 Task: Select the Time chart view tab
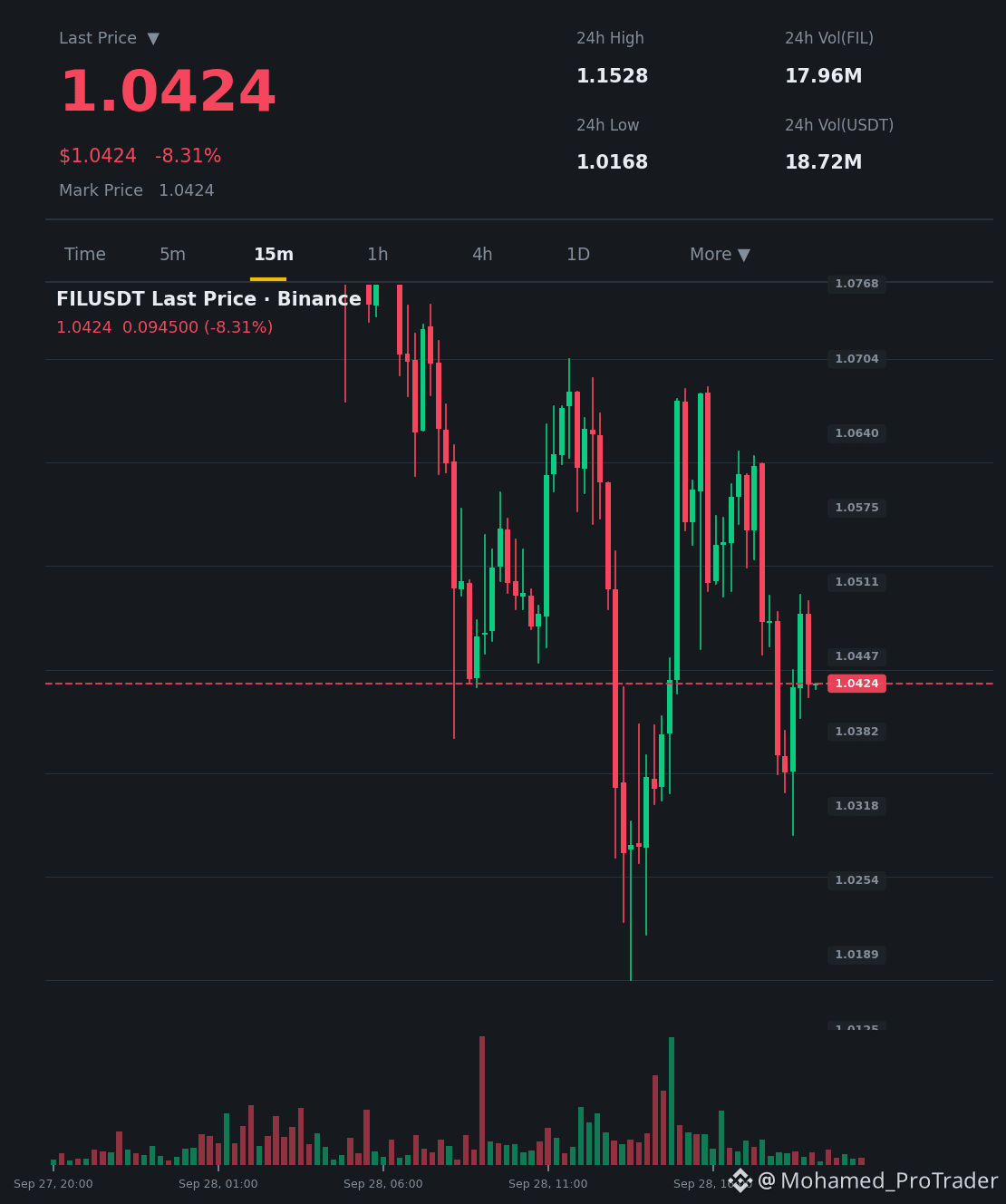[x=85, y=255]
